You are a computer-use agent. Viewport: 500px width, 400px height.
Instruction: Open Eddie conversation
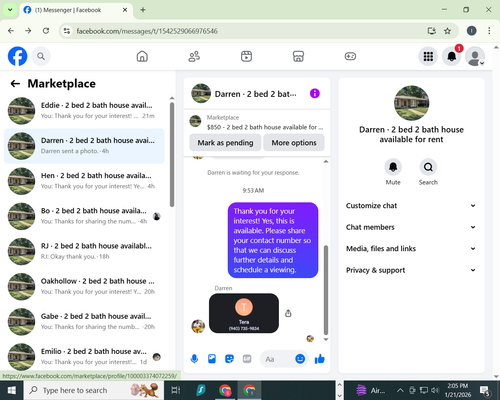click(84, 111)
